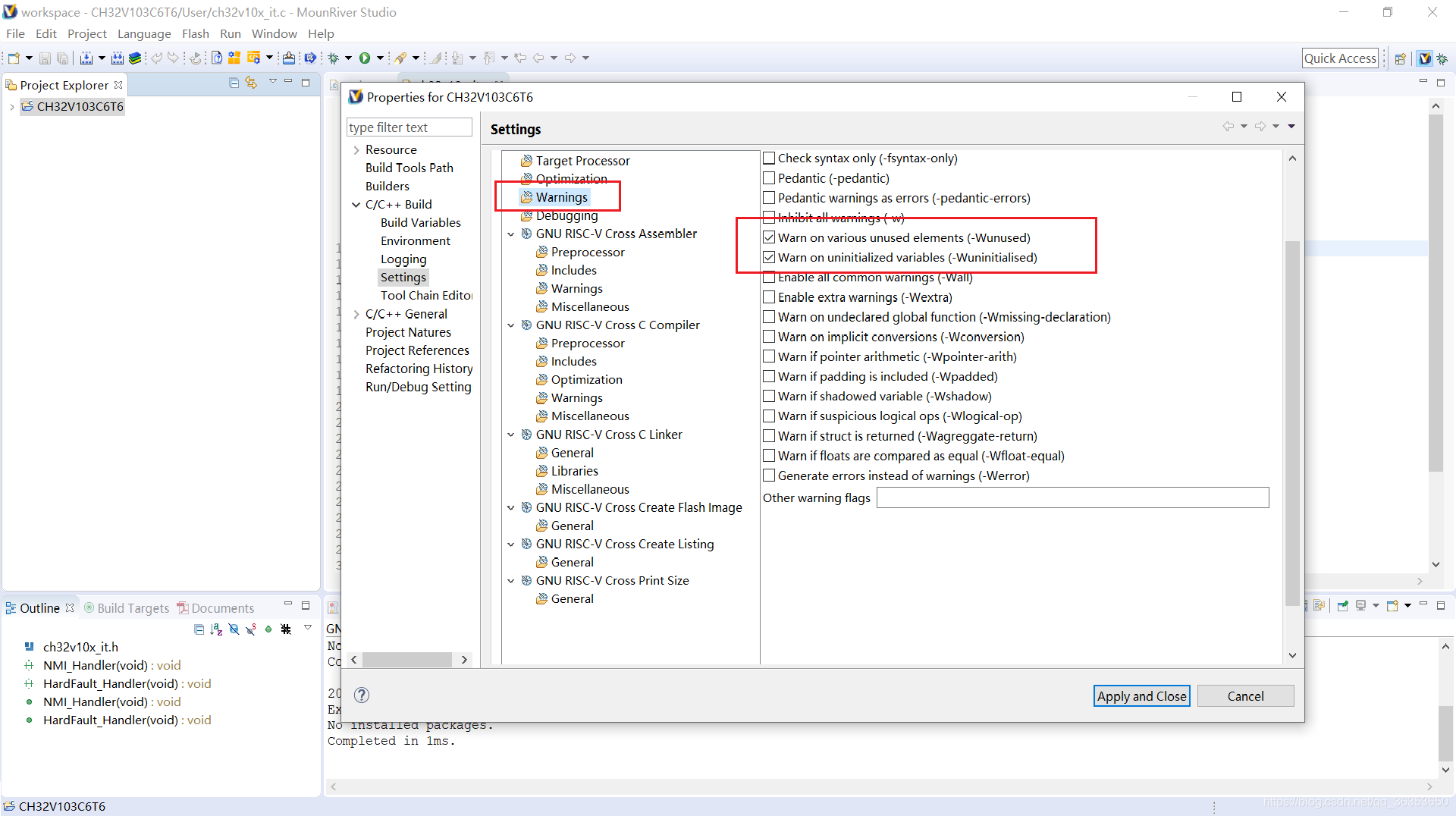Click the Build project toolbar icon
The image size is (1456, 816).
click(x=86, y=58)
